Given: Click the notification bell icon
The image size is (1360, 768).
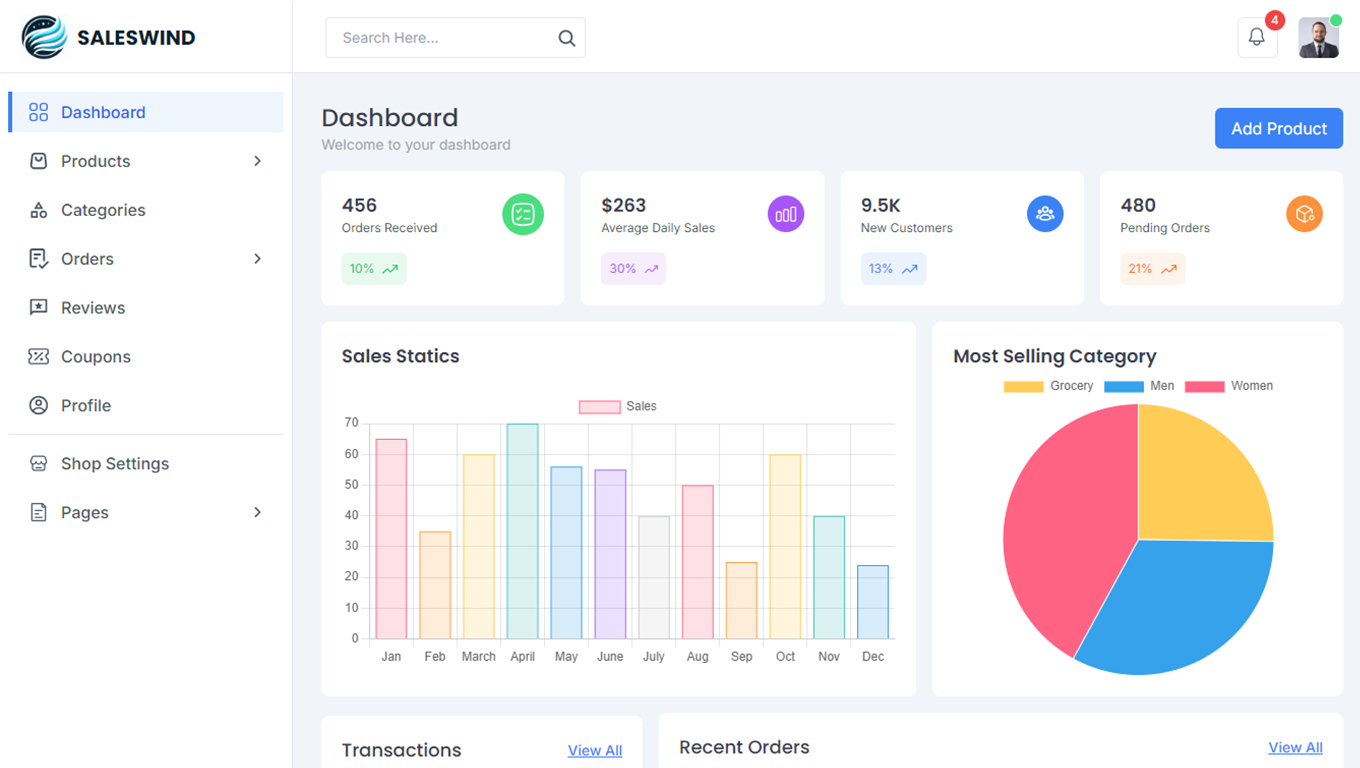Looking at the screenshot, I should (x=1257, y=38).
